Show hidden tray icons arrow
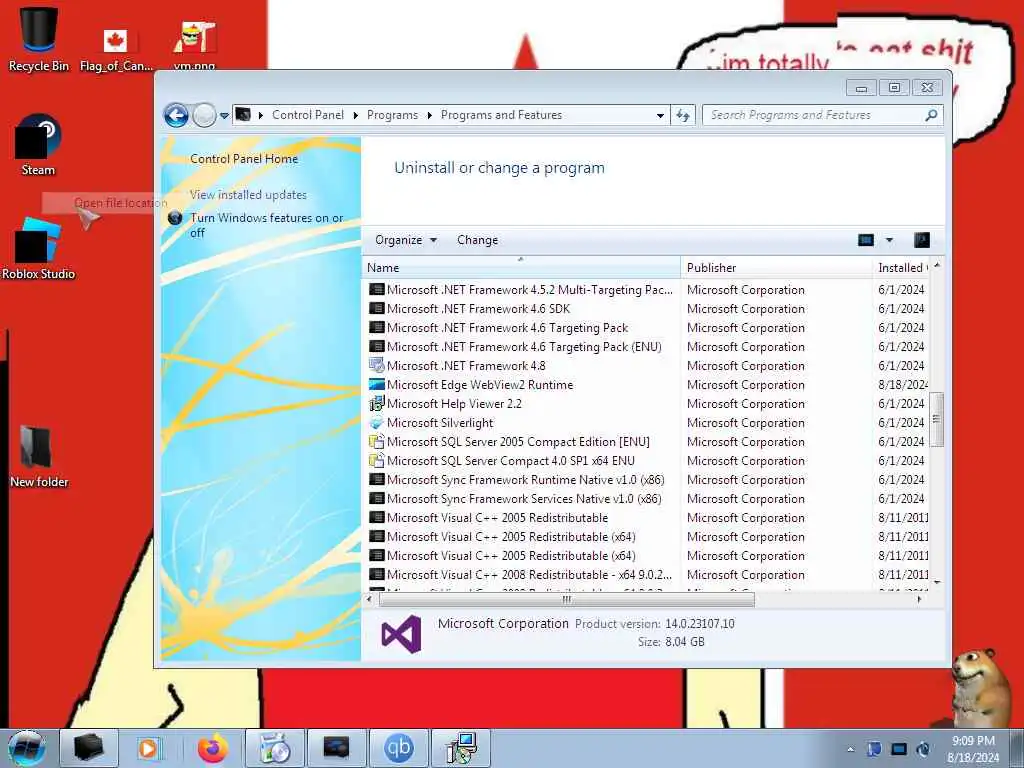The width and height of the screenshot is (1024, 768). tap(850, 749)
